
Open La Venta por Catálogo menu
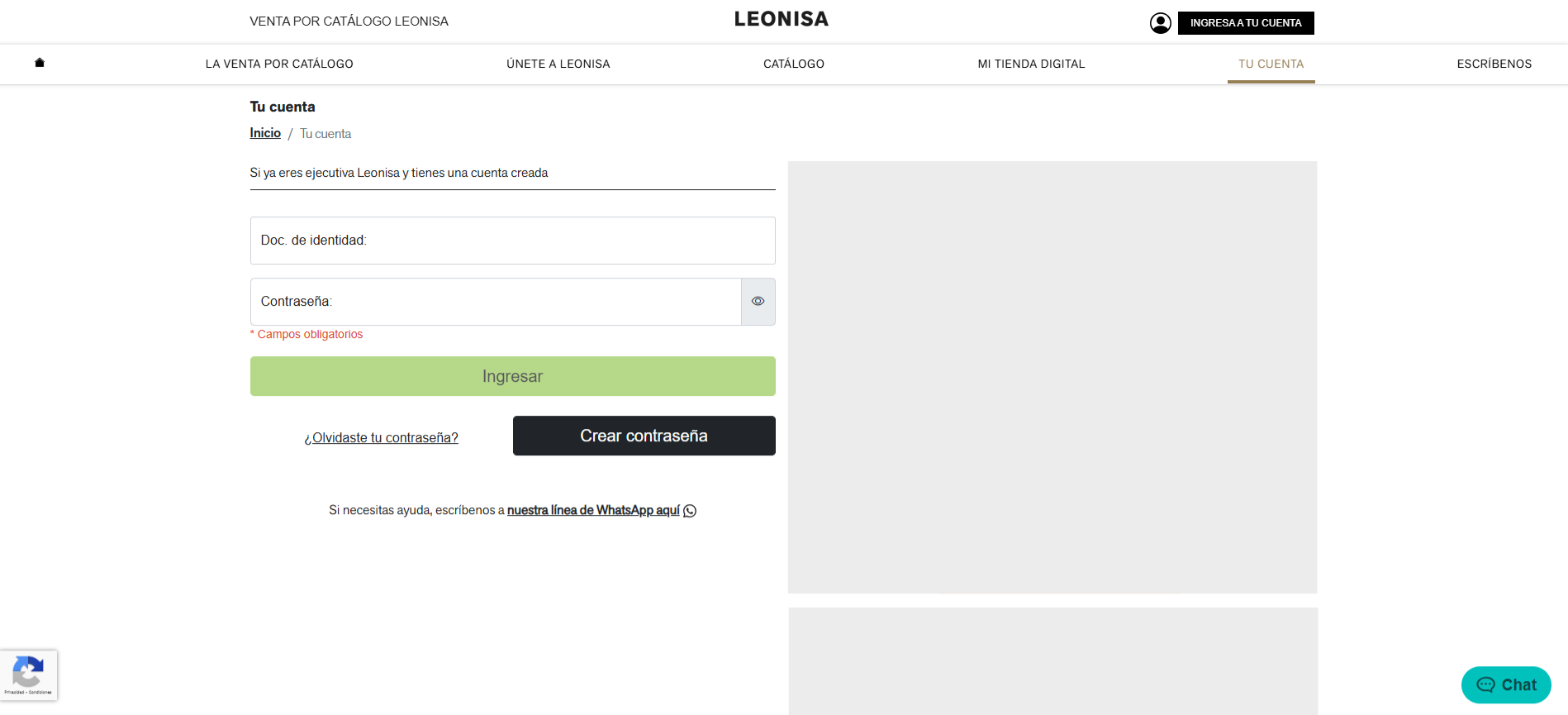coord(279,64)
